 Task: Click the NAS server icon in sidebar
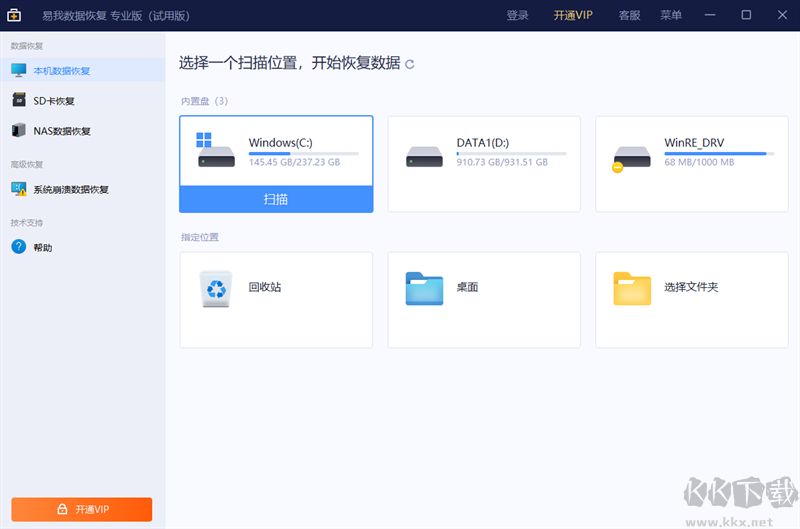pyautogui.click(x=18, y=131)
